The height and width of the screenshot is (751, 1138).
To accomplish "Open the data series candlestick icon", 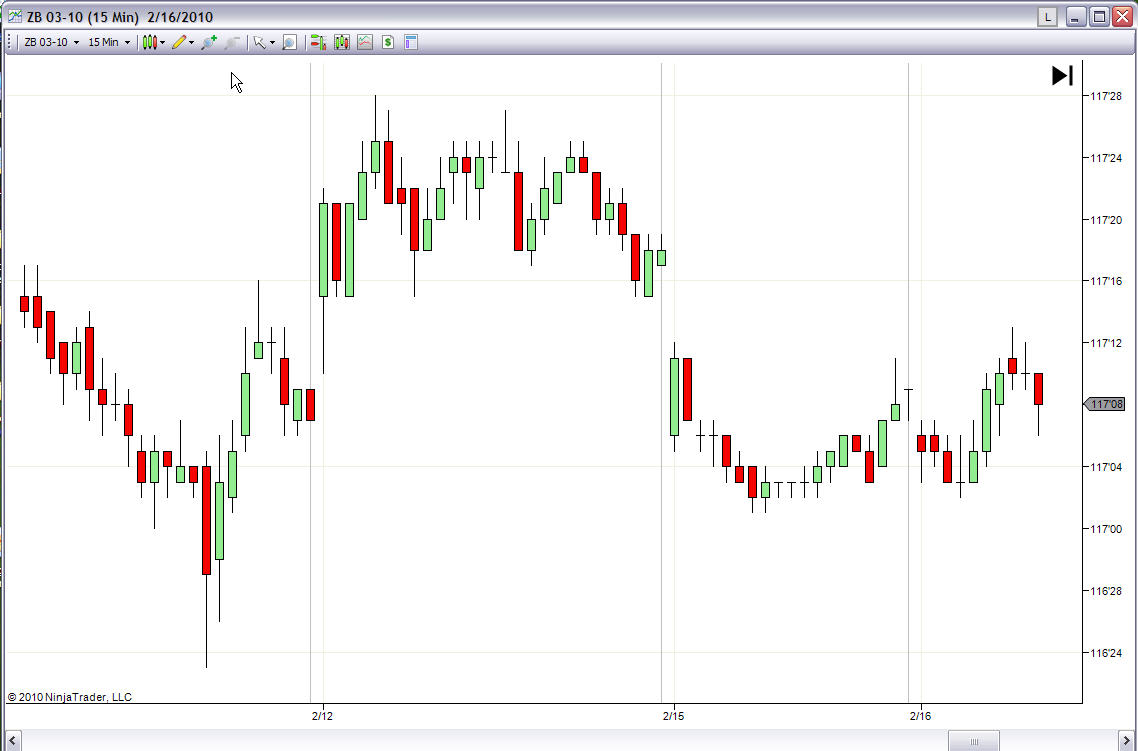I will tap(342, 42).
